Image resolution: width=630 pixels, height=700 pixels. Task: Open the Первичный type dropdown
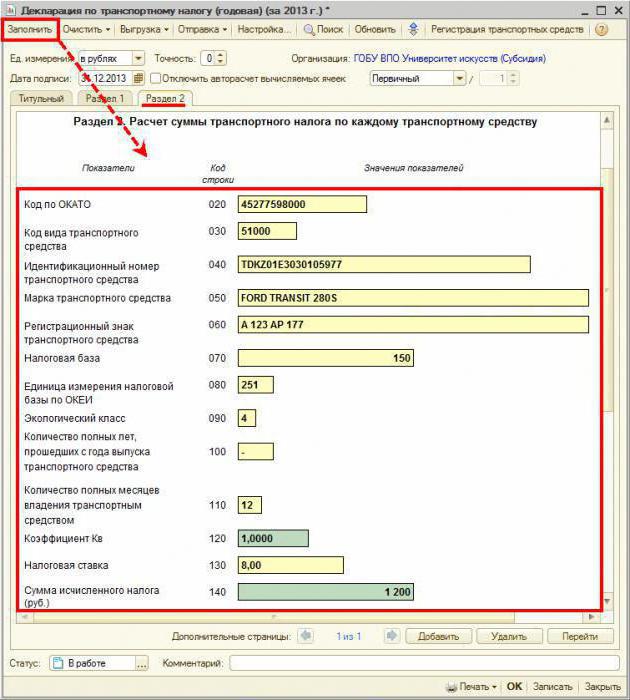(x=459, y=79)
